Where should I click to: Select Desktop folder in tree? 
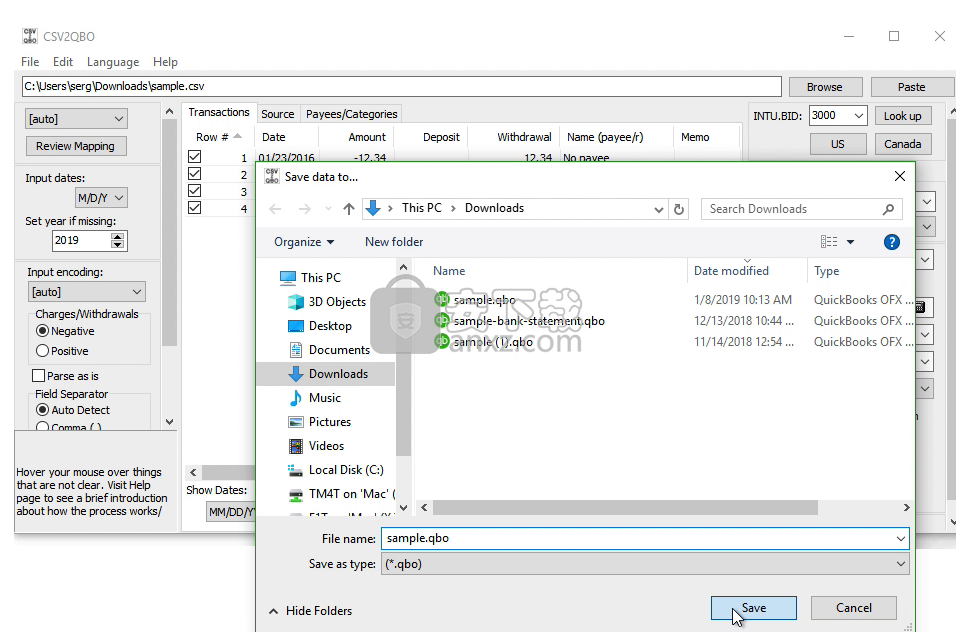tap(319, 325)
